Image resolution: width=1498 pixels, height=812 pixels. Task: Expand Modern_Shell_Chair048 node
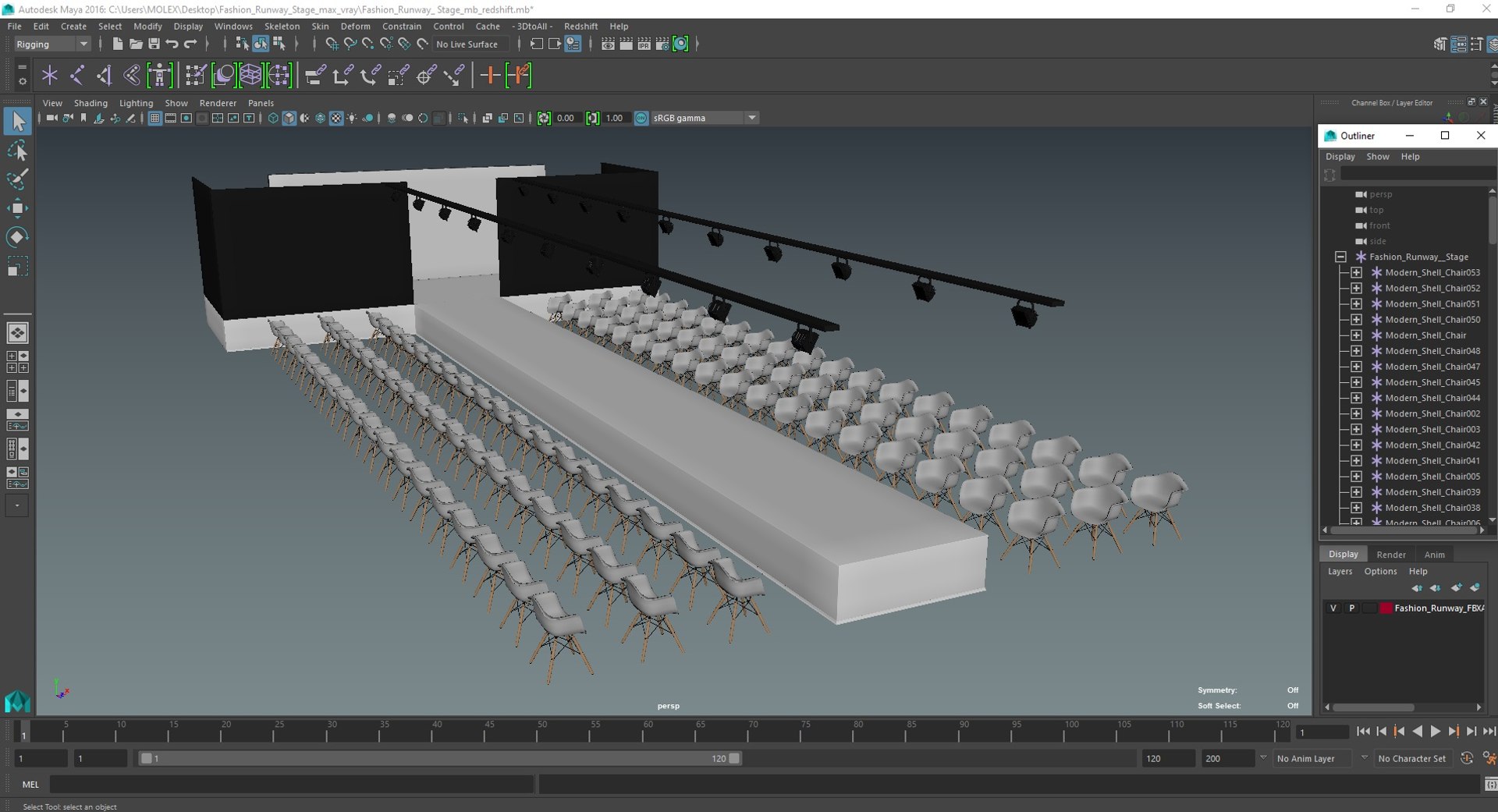[x=1356, y=351]
